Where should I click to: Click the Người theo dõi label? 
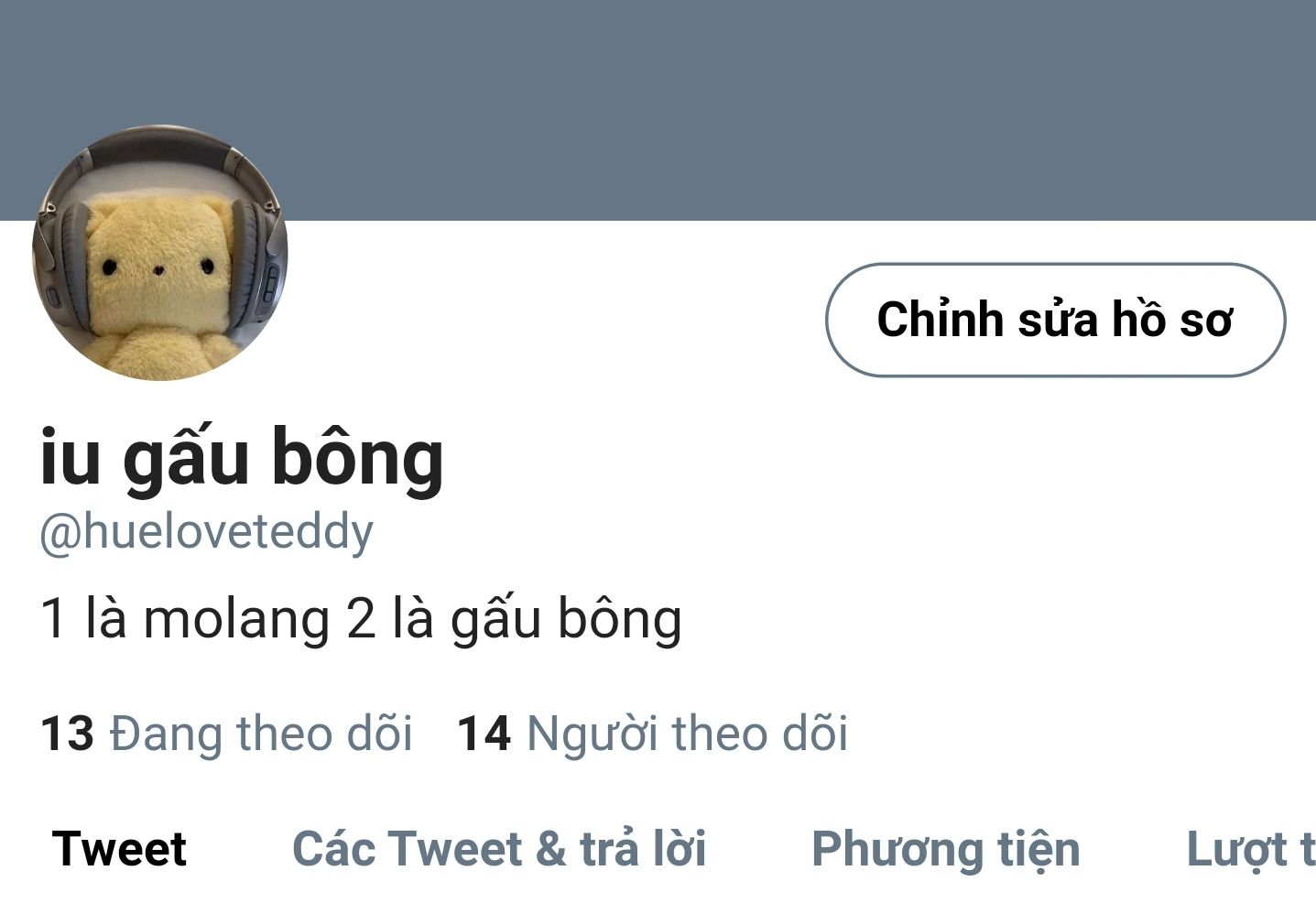tap(687, 734)
